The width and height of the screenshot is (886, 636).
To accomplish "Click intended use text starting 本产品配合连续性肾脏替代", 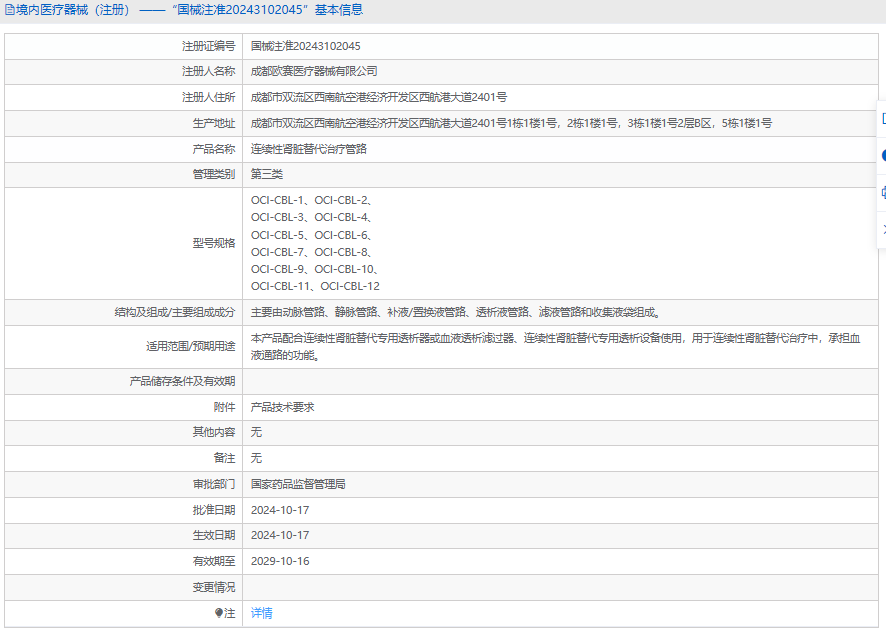I will point(555,347).
